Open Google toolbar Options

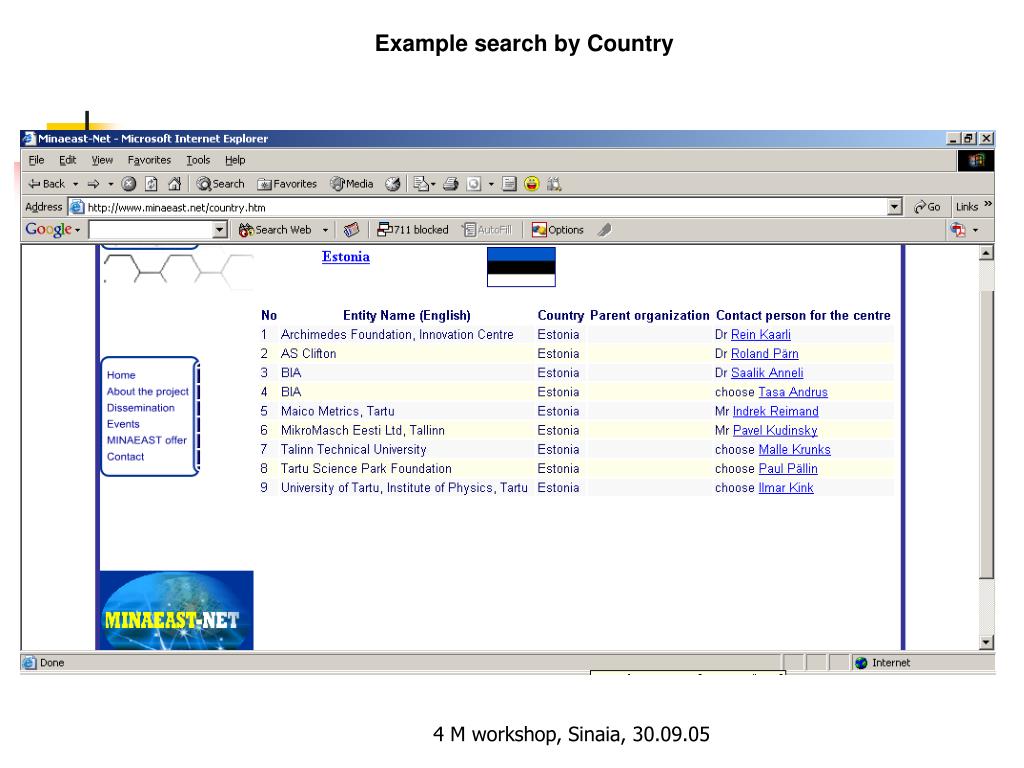(557, 230)
